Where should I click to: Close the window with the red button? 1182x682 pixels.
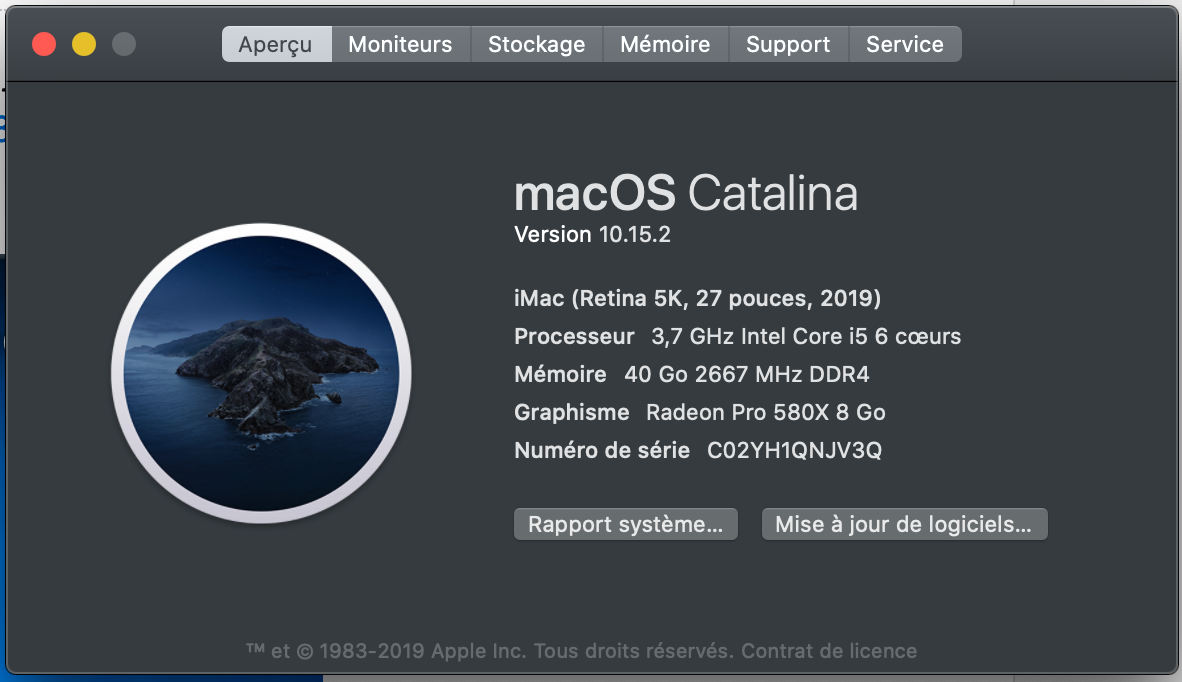44,44
